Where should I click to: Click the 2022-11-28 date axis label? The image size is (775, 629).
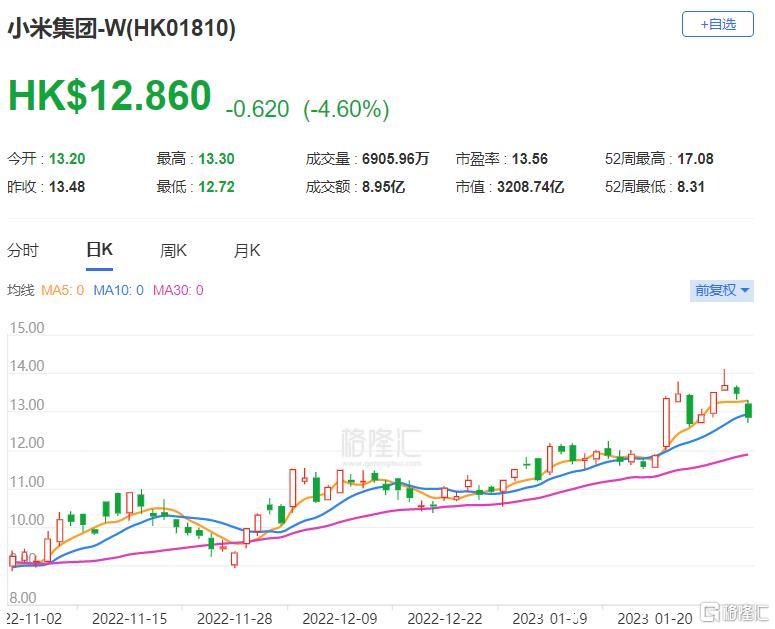(235, 619)
